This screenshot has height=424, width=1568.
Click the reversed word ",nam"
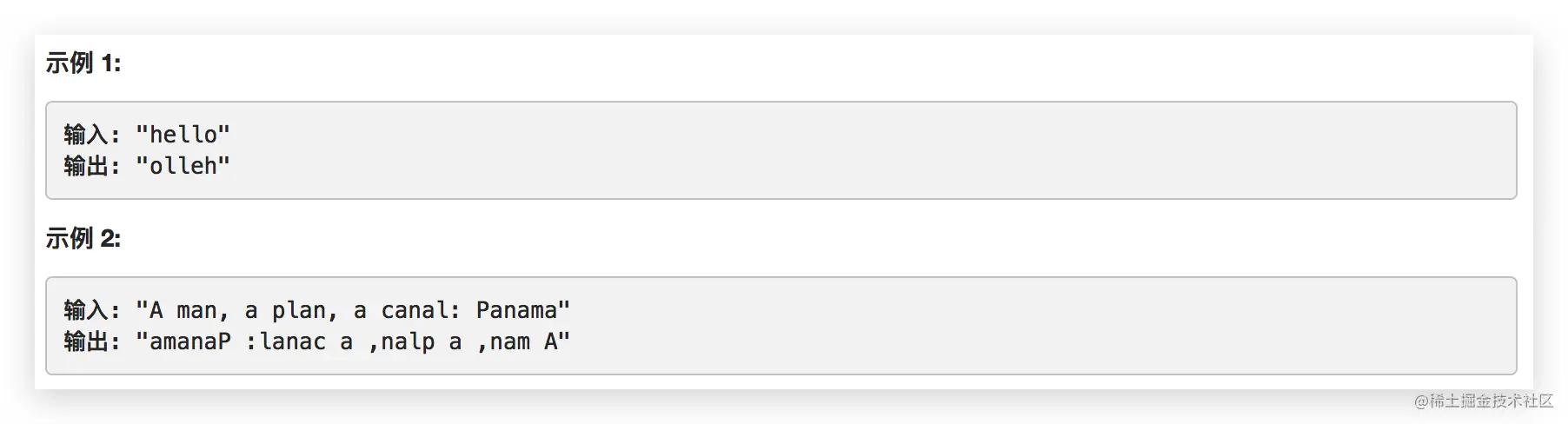(503, 341)
